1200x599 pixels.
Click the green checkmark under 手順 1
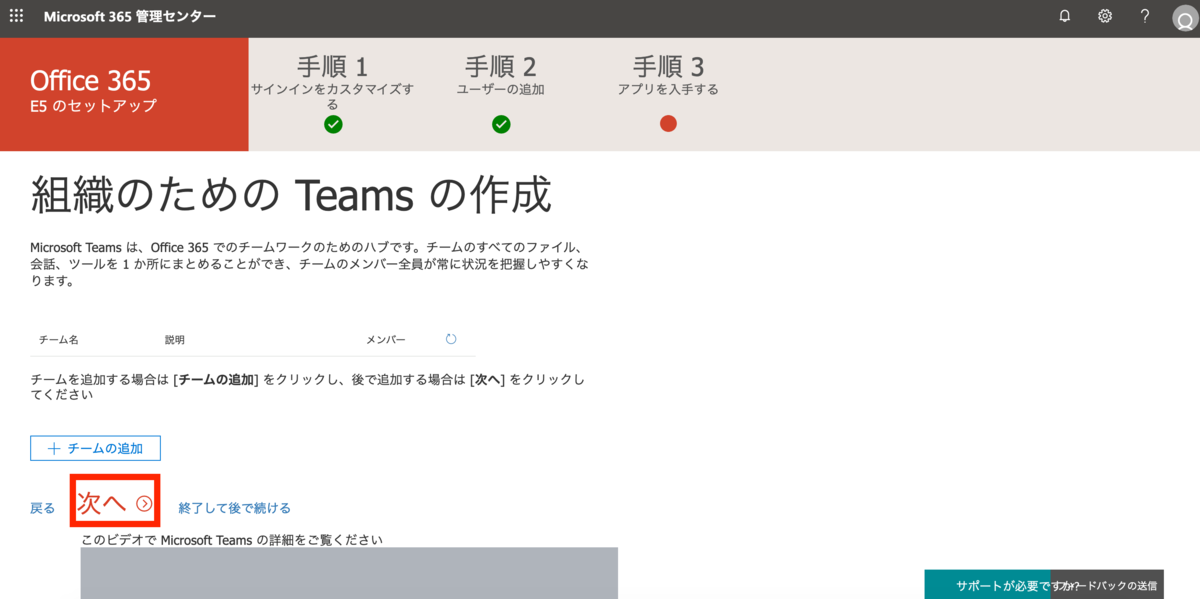(334, 124)
